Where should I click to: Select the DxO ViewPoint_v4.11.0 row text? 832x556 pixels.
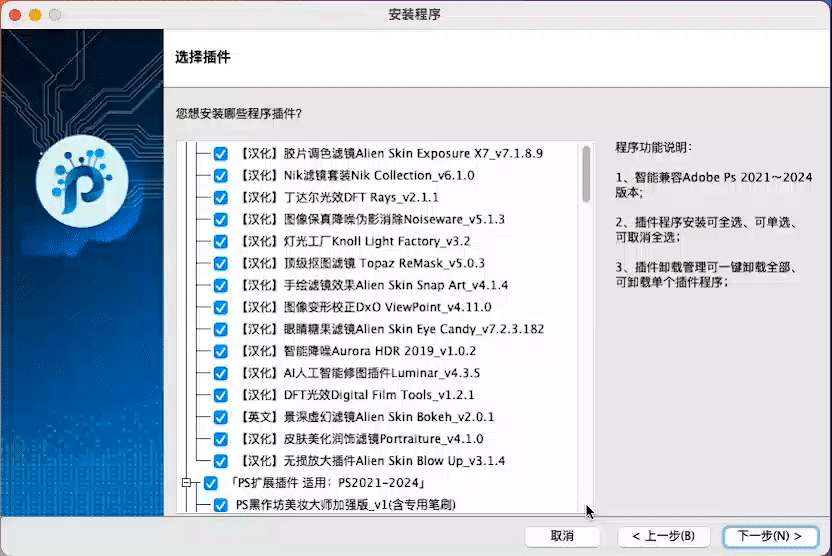pos(366,307)
